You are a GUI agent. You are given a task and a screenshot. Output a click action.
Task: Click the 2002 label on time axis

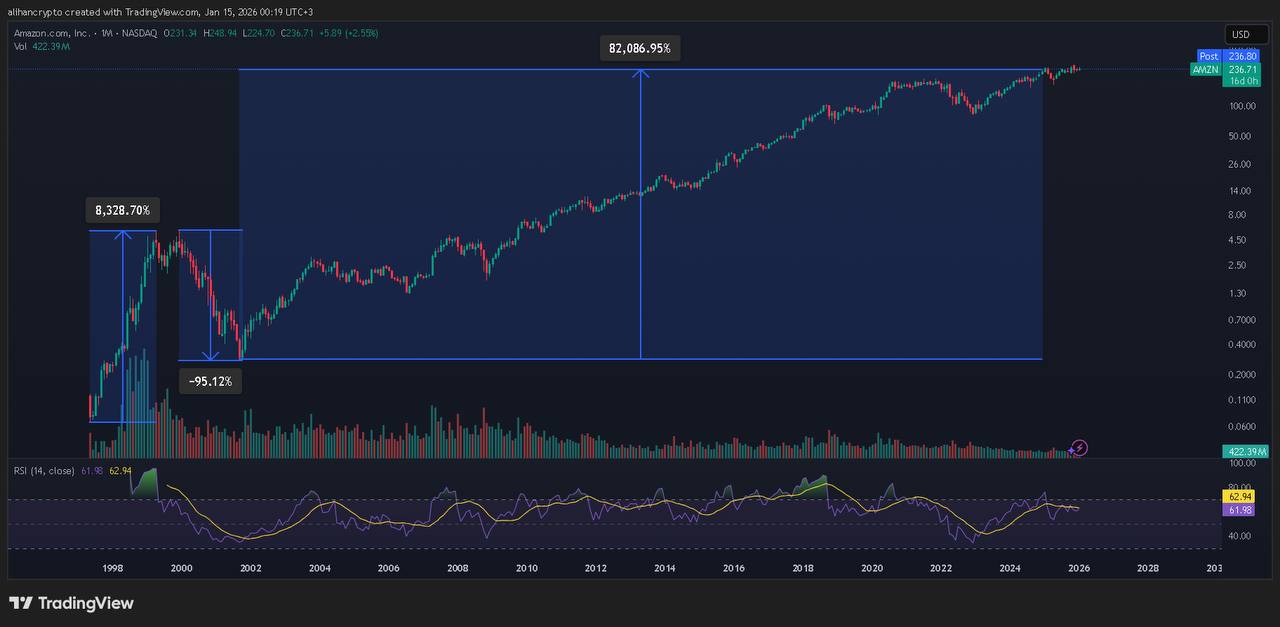point(250,568)
